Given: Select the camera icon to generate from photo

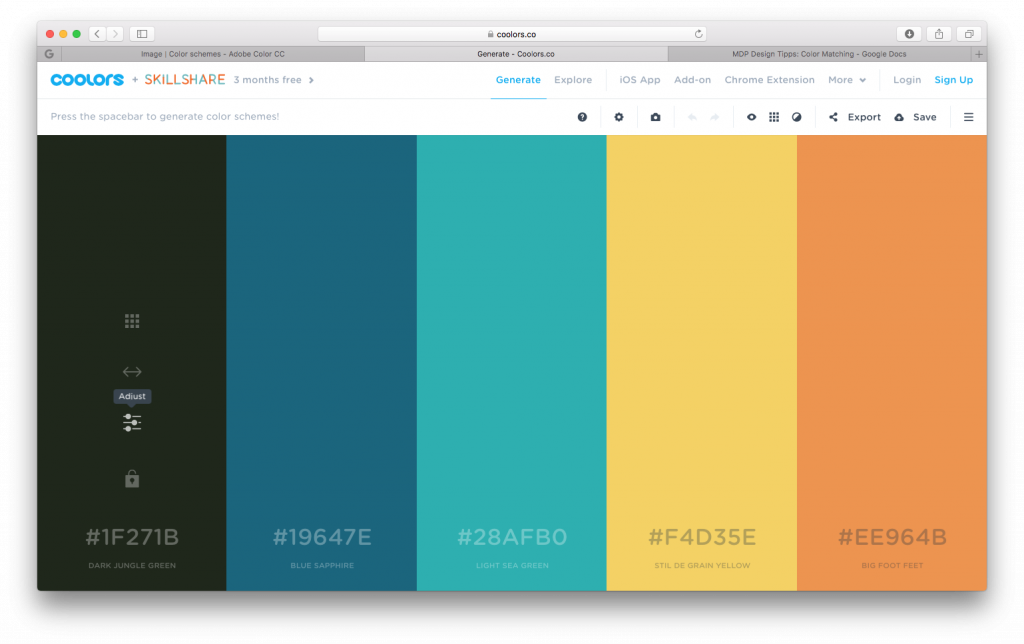Looking at the screenshot, I should pyautogui.click(x=655, y=117).
